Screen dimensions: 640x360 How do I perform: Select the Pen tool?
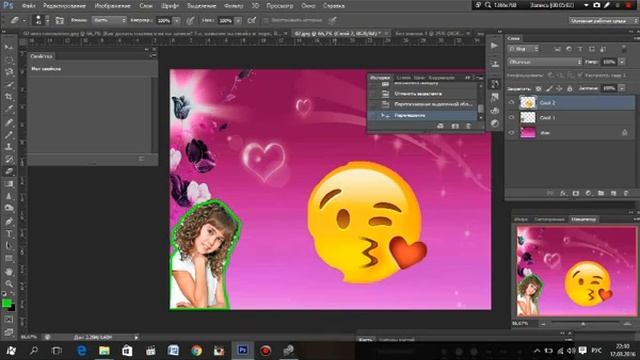(x=9, y=222)
